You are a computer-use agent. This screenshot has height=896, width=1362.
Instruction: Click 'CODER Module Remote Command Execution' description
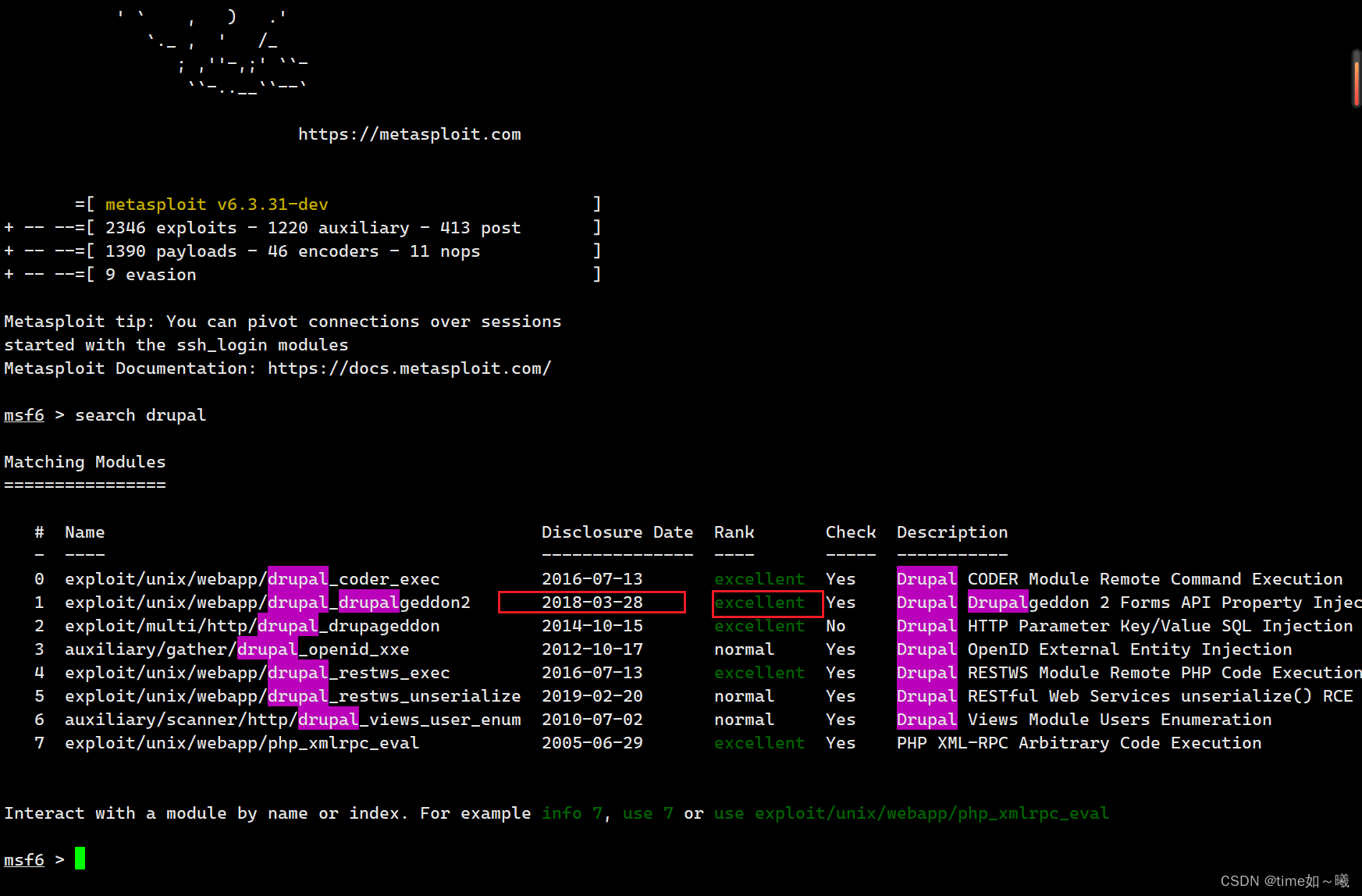click(1155, 579)
